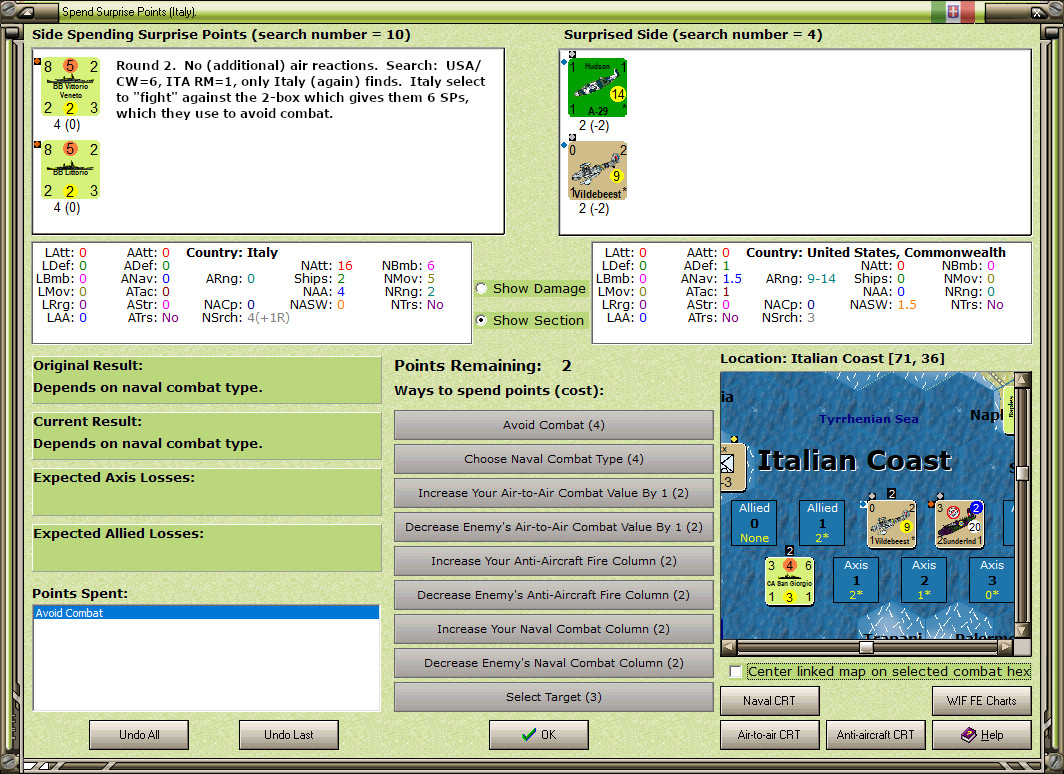Open the Naval CRT chart
This screenshot has height=774, width=1064.
pos(770,701)
